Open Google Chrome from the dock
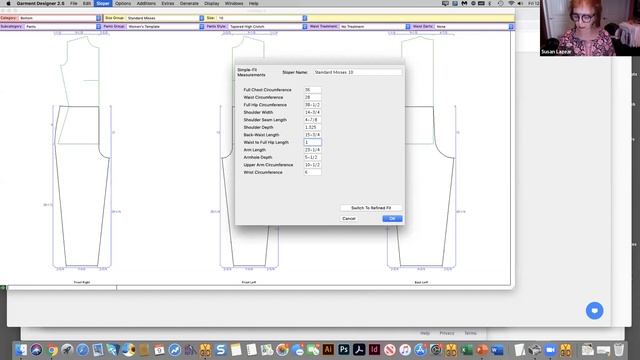 tap(52, 350)
